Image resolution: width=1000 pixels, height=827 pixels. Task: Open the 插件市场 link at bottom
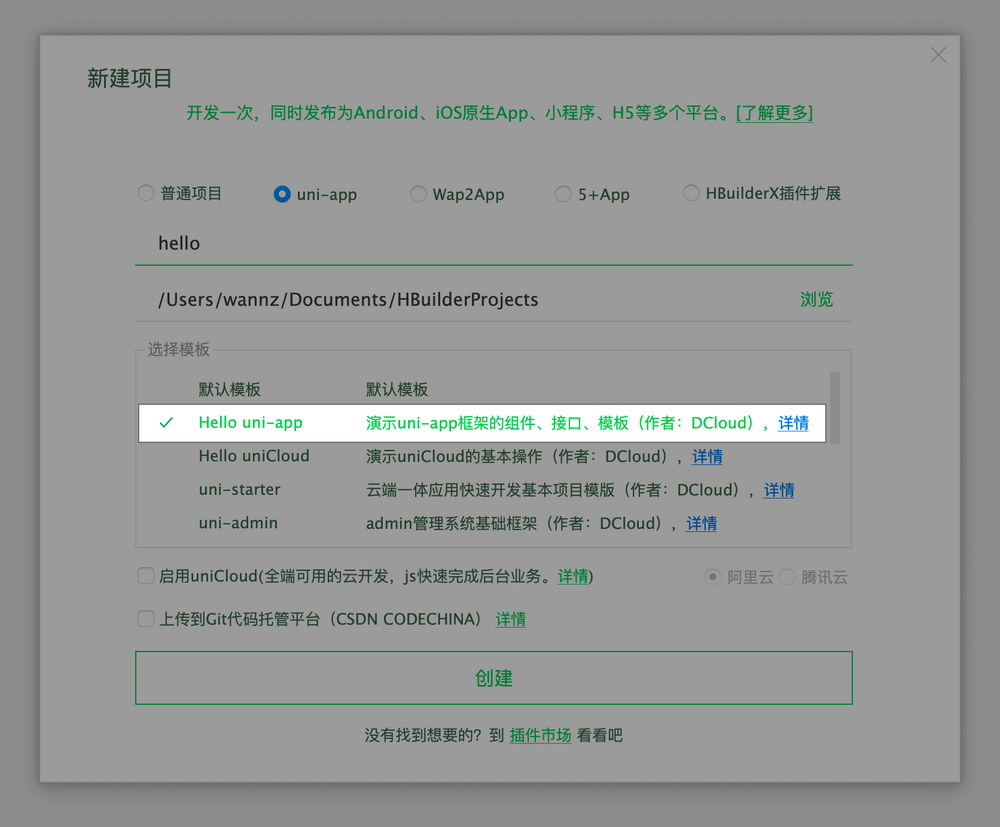(x=541, y=735)
